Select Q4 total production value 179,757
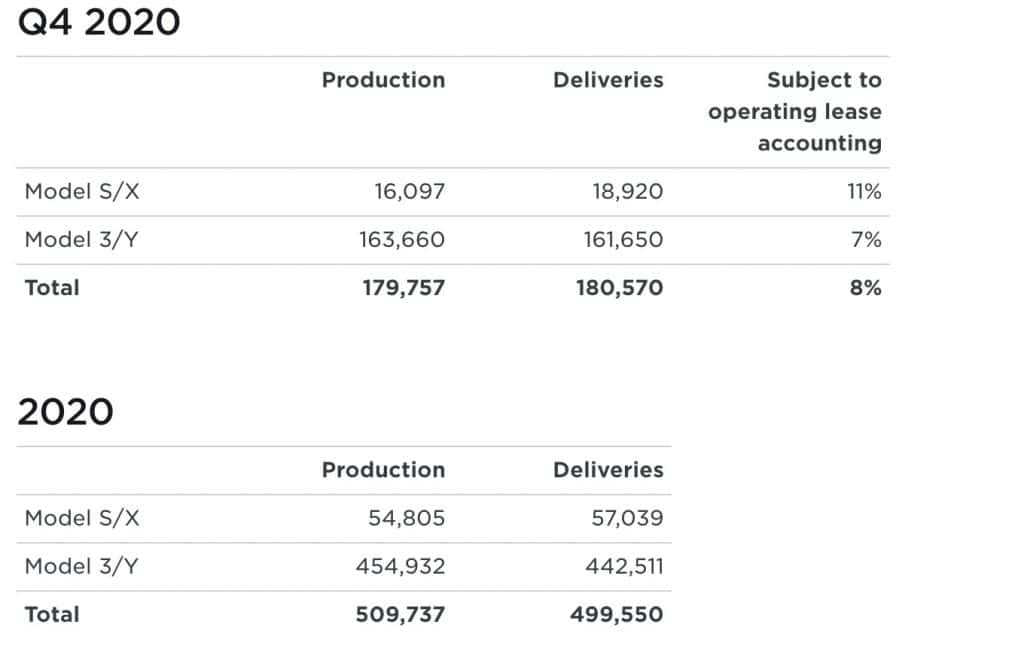This screenshot has width=1024, height=670. coord(402,288)
